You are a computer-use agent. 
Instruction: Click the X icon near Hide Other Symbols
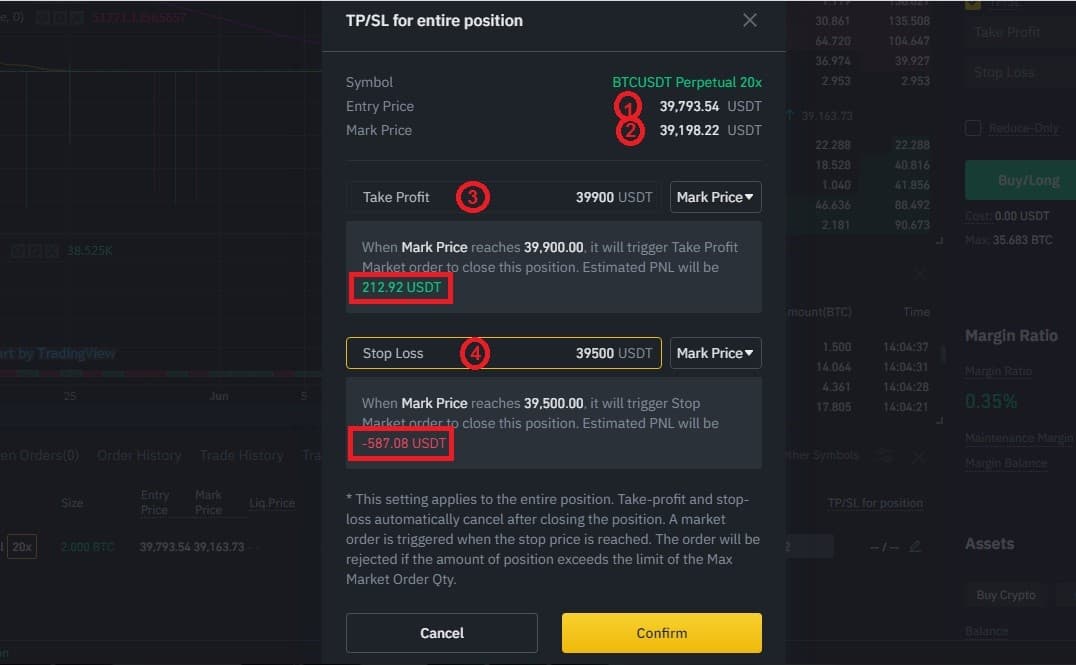coord(918,456)
